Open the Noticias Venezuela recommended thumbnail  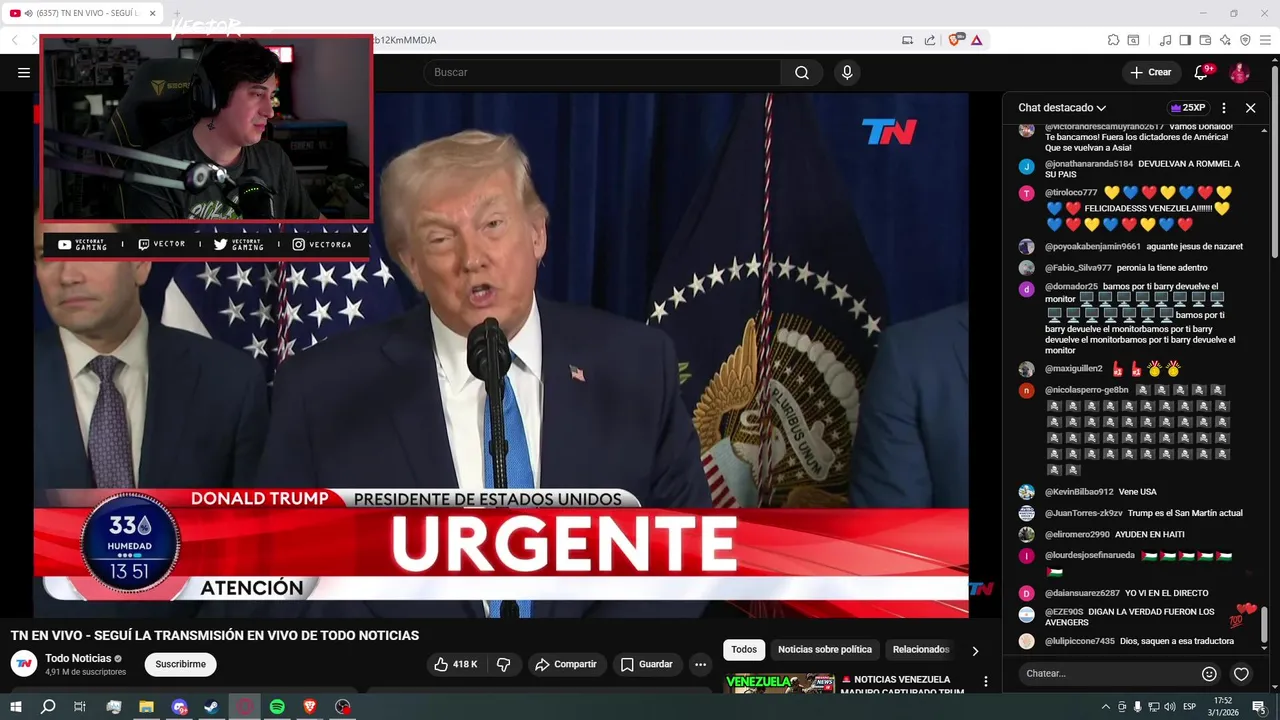pos(780,684)
